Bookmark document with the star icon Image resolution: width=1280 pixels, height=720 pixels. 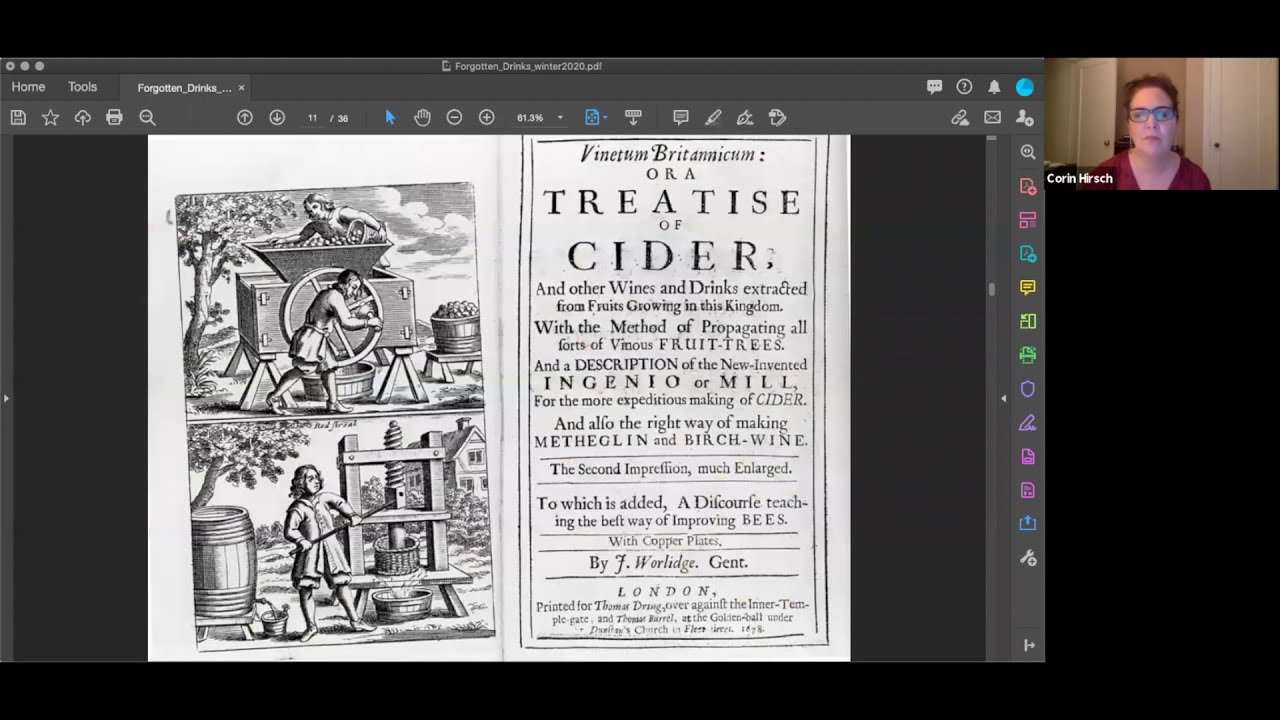coord(50,118)
